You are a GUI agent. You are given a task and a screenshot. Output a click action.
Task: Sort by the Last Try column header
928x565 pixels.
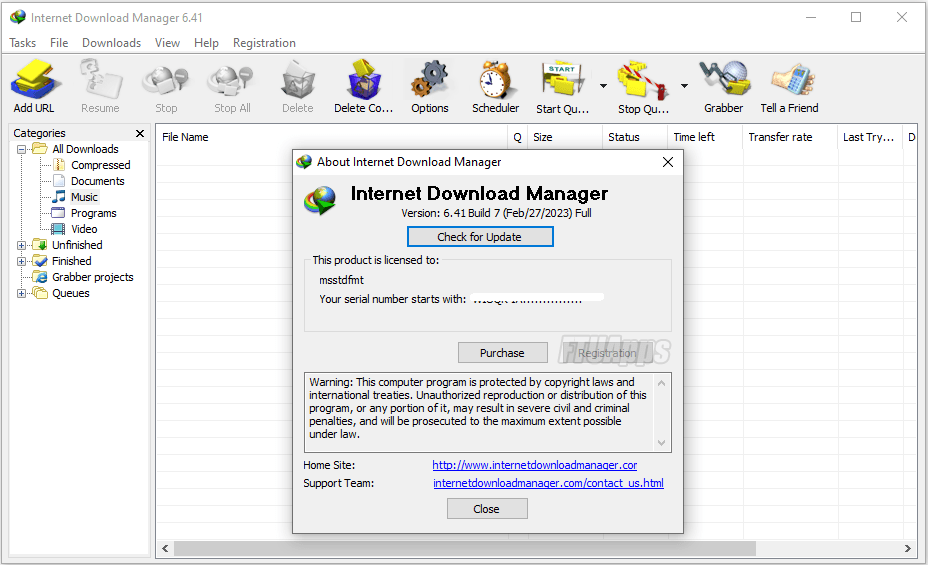[x=869, y=137]
